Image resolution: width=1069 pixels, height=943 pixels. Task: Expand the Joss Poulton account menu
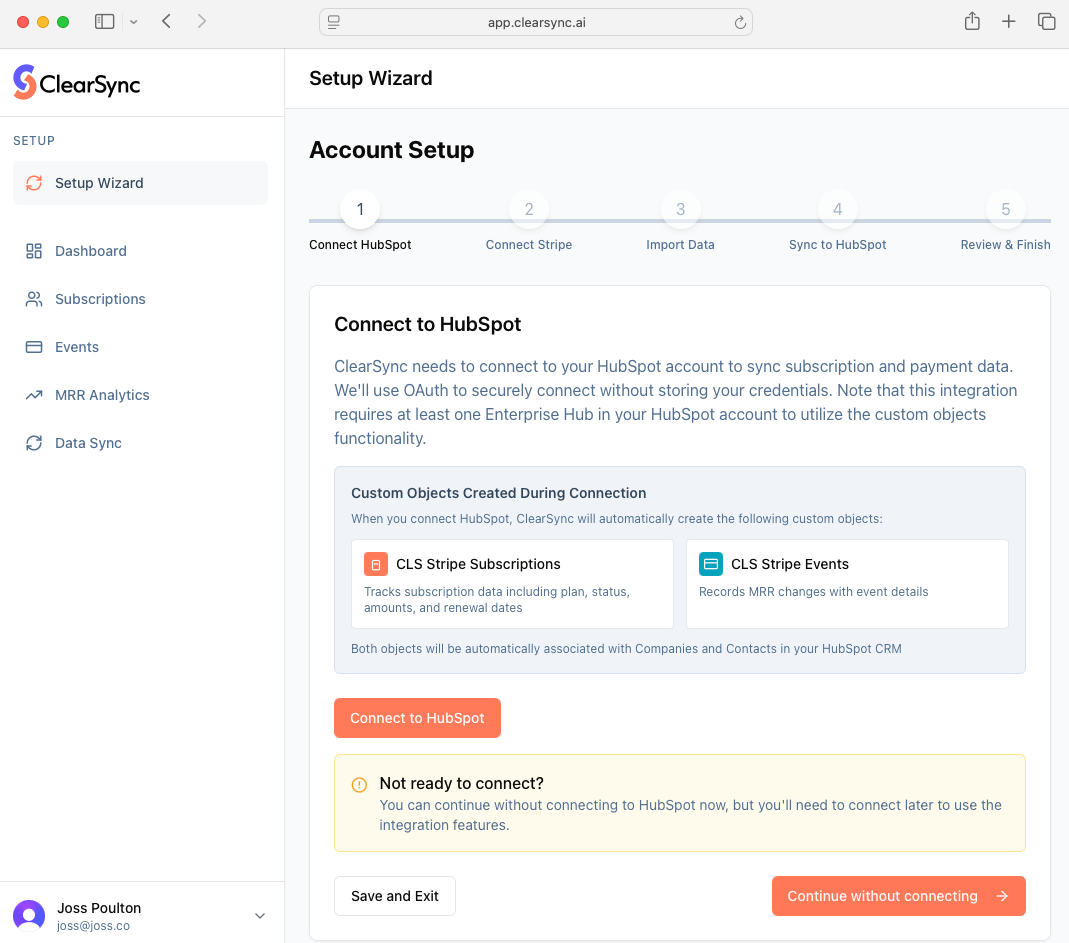coord(260,916)
